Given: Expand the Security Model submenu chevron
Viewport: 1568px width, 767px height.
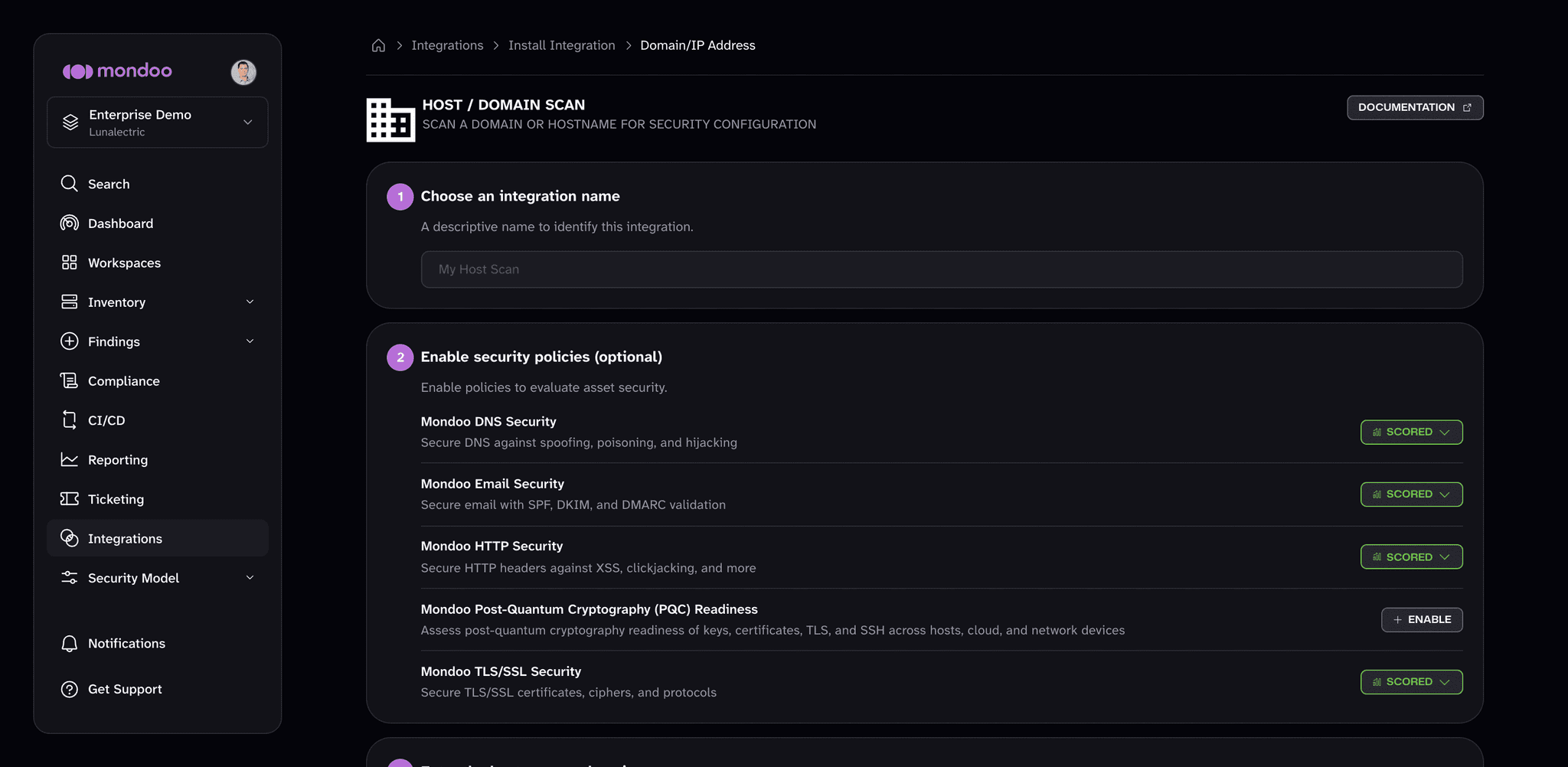Looking at the screenshot, I should coord(250,578).
